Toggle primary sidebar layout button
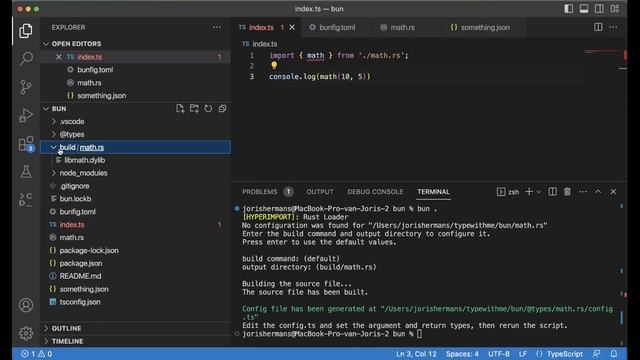Image resolution: width=640 pixels, height=360 pixels. click(x=569, y=9)
